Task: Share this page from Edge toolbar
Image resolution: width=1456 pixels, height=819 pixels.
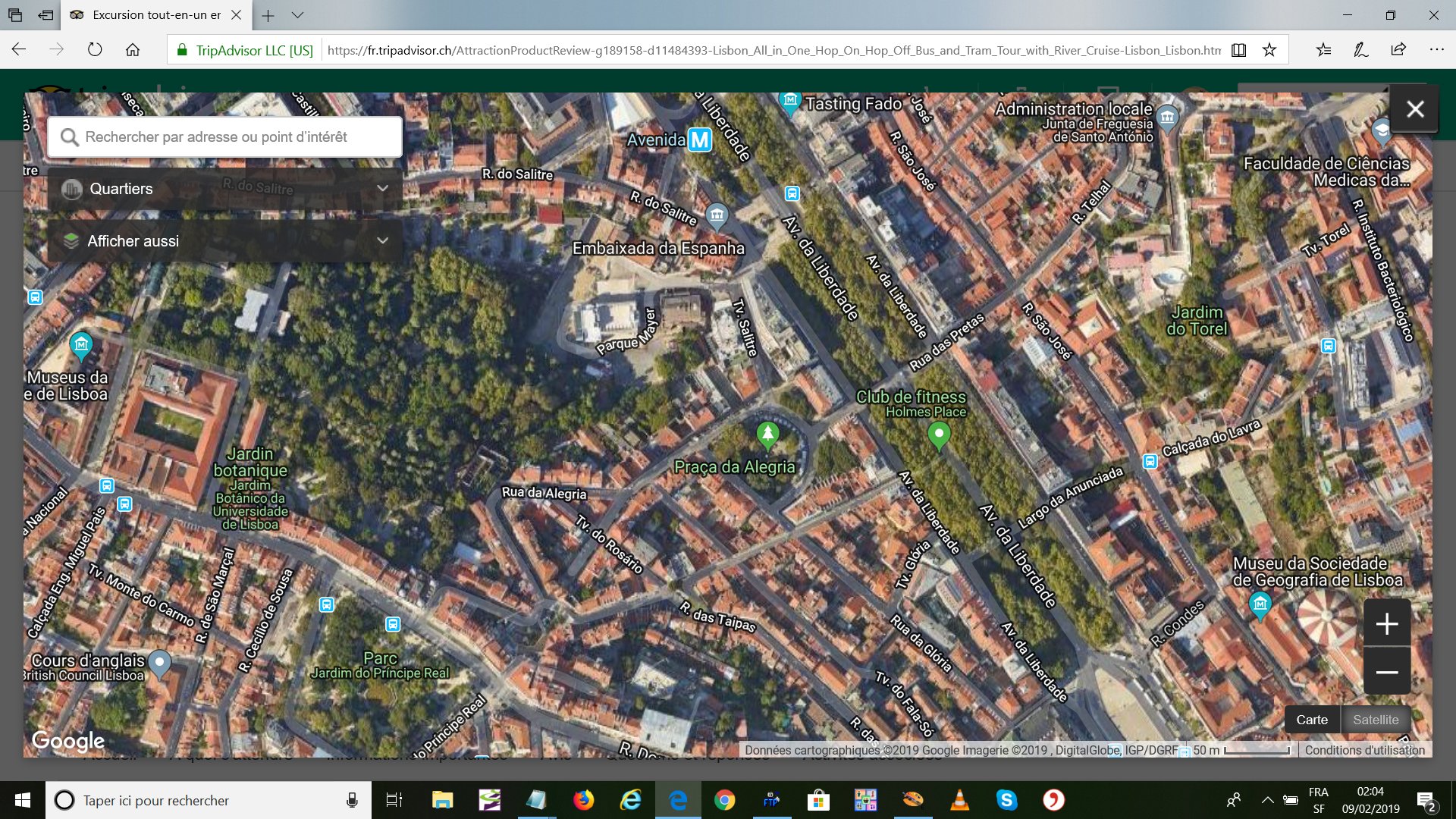Action: tap(1398, 50)
